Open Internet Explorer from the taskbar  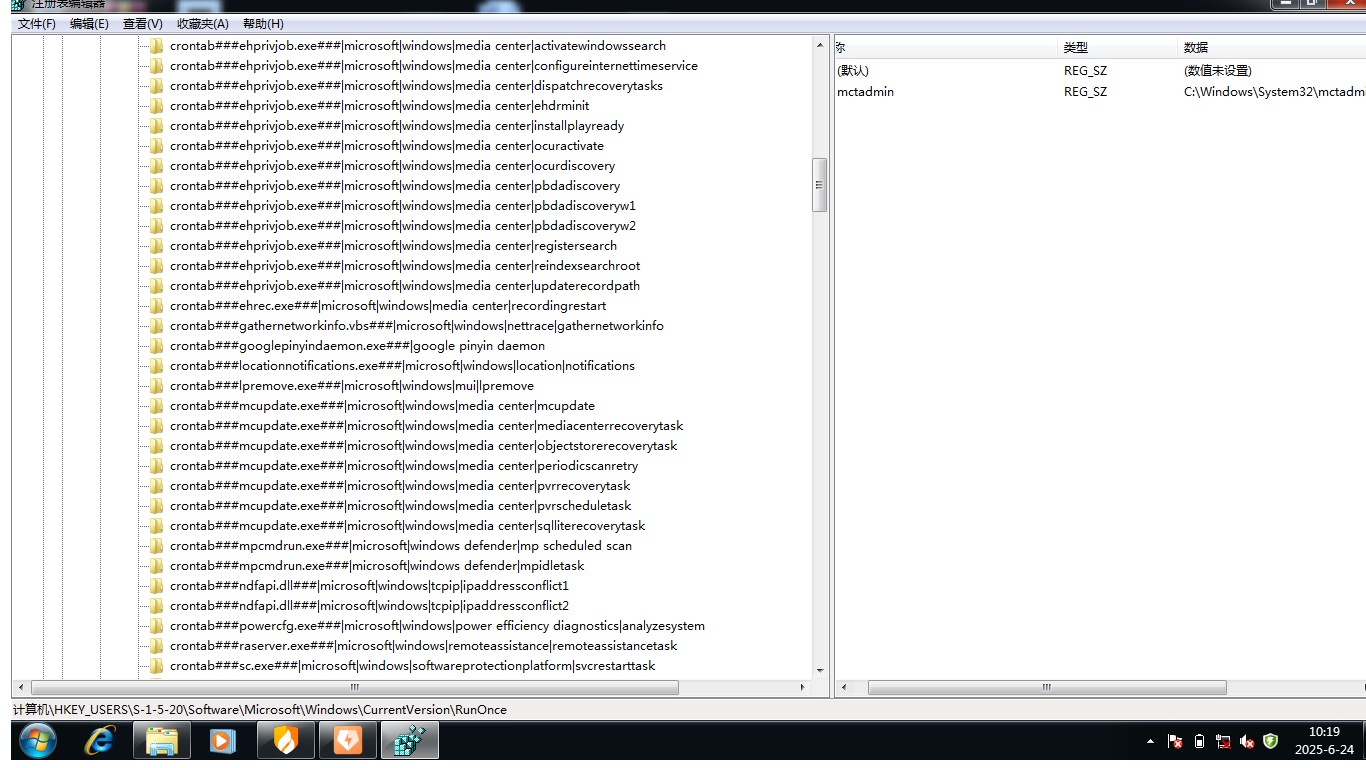coord(100,741)
